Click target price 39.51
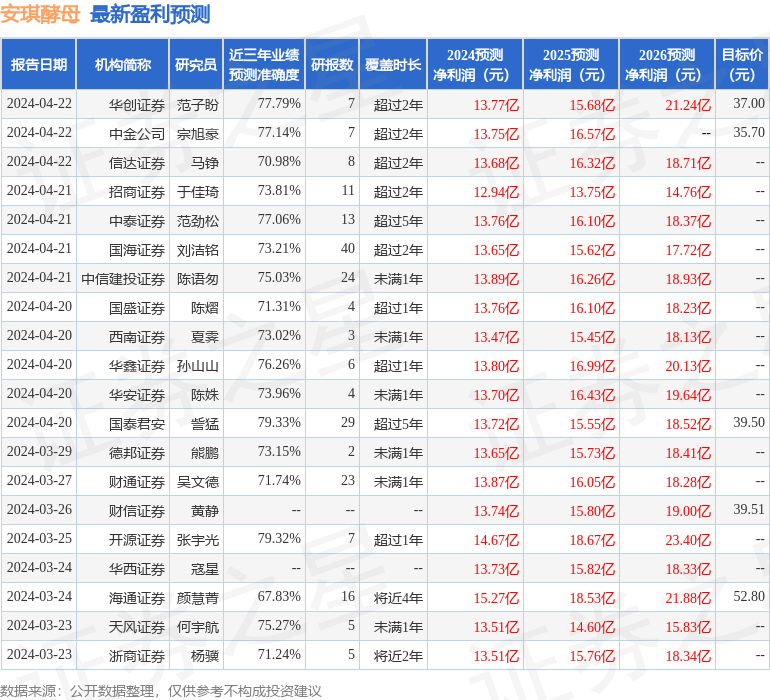 (x=749, y=509)
